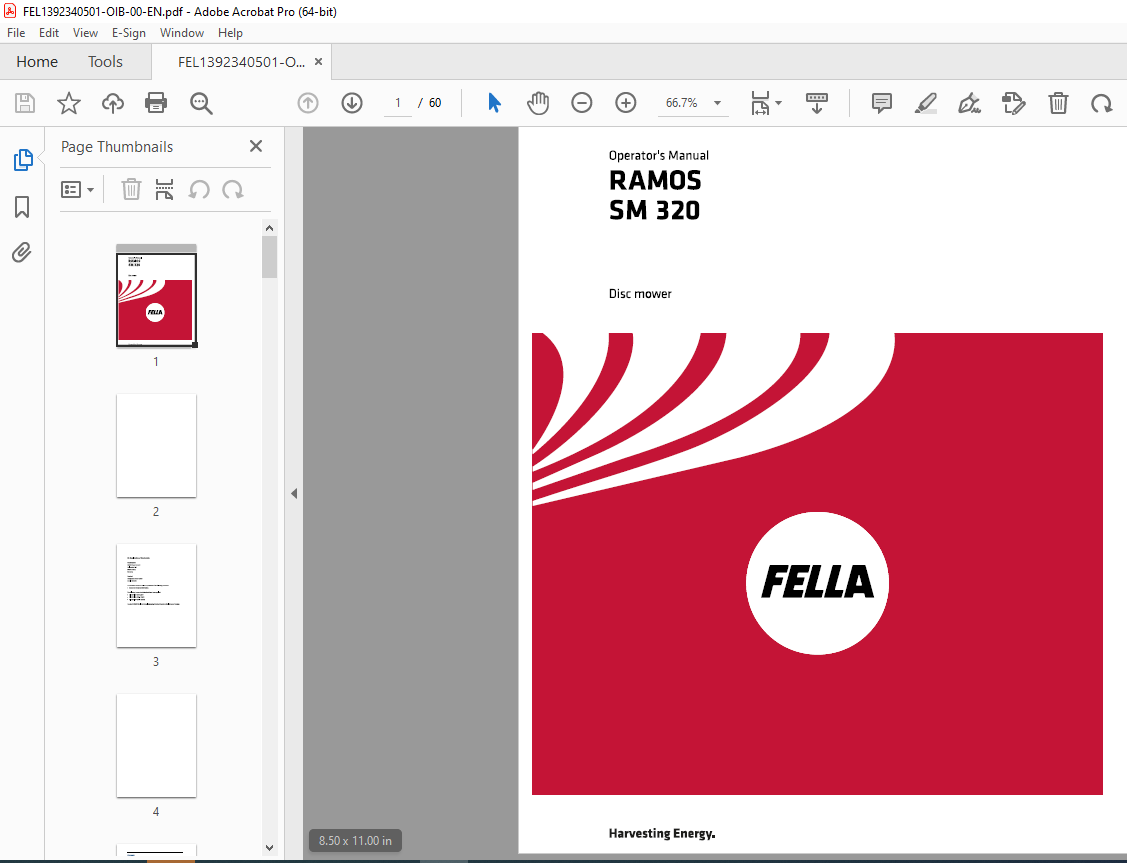Screen dimensions: 1127x863
Task: Open Page Thumbnails sidebar icon
Action: pyautogui.click(x=23, y=160)
